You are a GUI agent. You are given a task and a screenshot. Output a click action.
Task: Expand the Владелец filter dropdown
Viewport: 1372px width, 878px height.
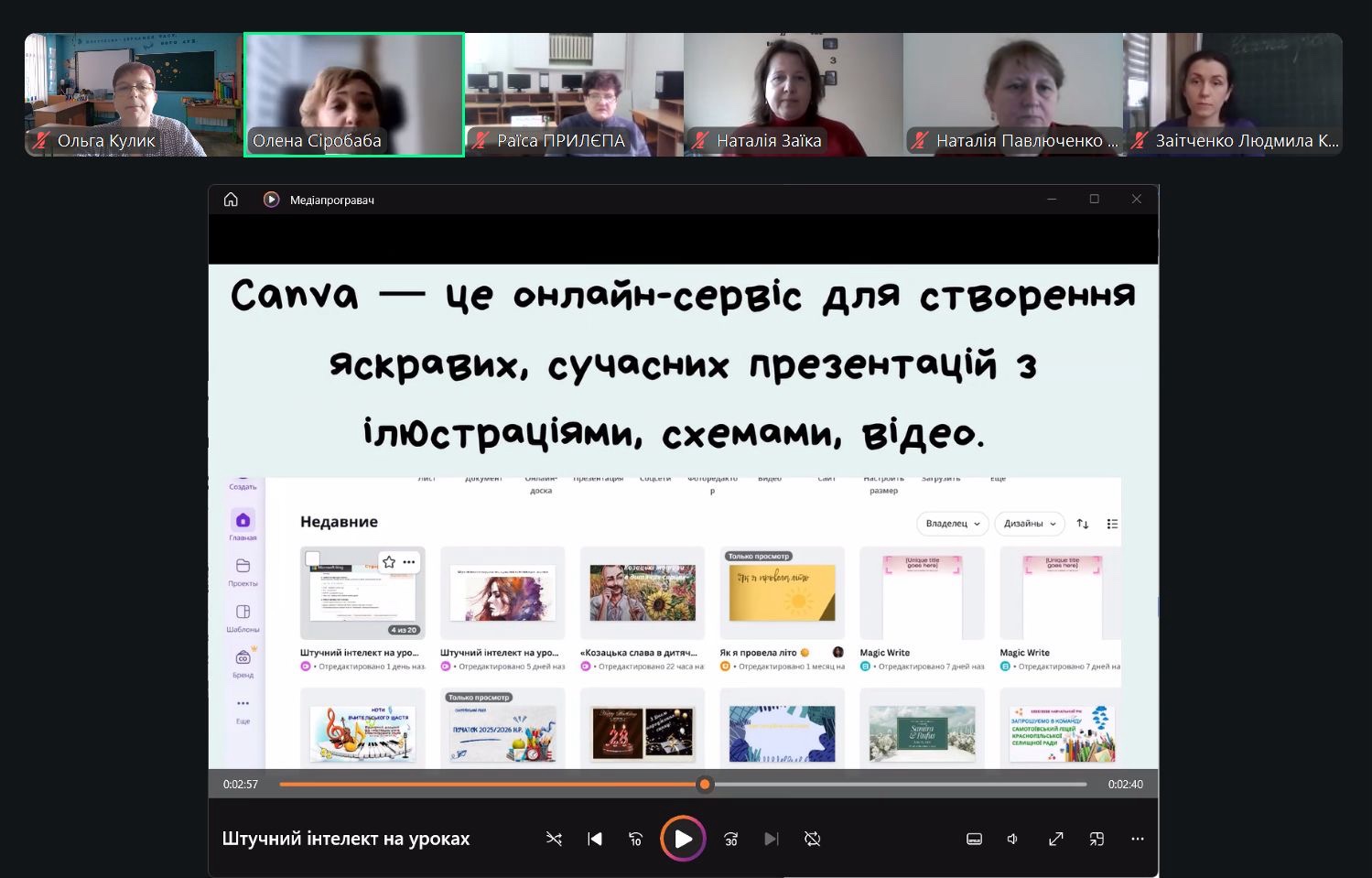coord(953,524)
